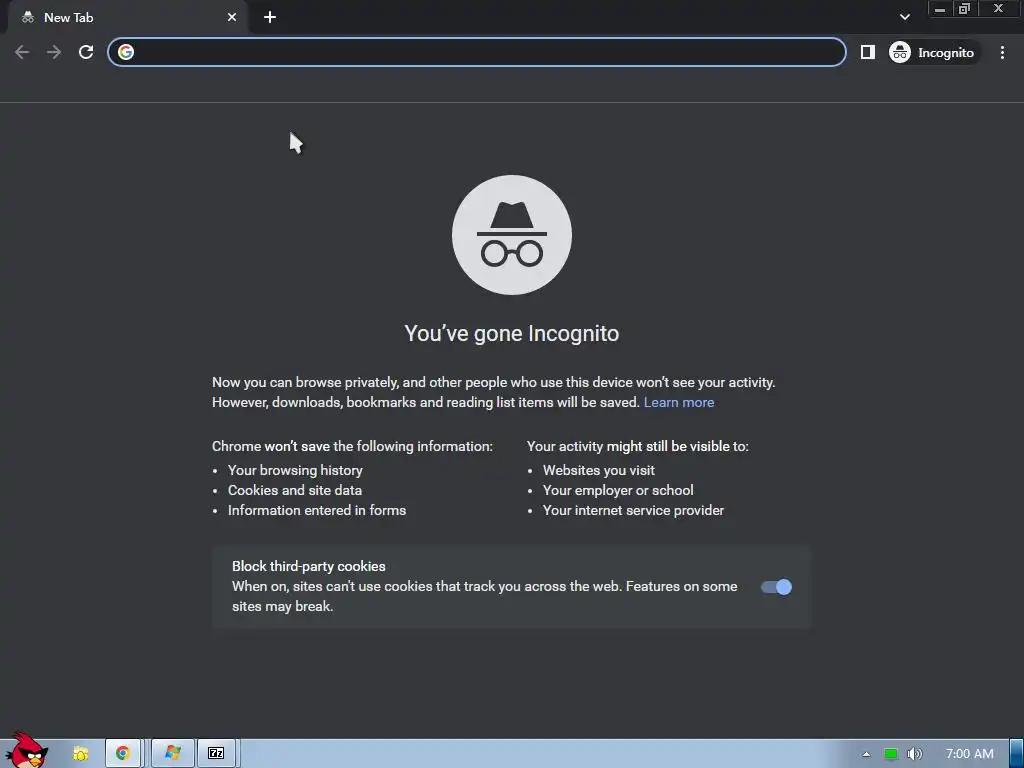Open the Incognito profile button
Viewport: 1024px width, 768px height.
pos(933,52)
